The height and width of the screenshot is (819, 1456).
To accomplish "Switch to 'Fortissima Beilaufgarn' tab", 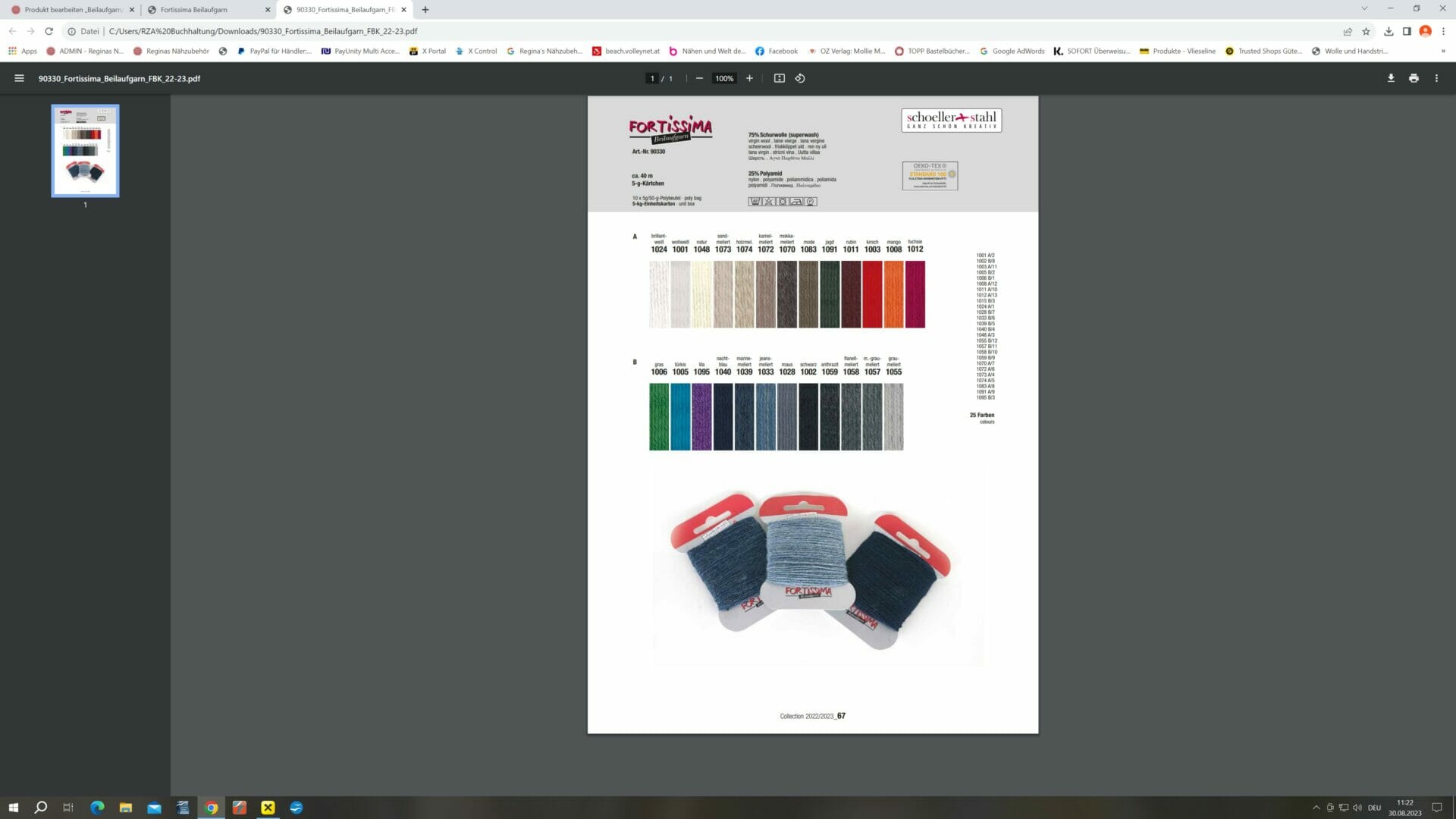I will click(209, 10).
